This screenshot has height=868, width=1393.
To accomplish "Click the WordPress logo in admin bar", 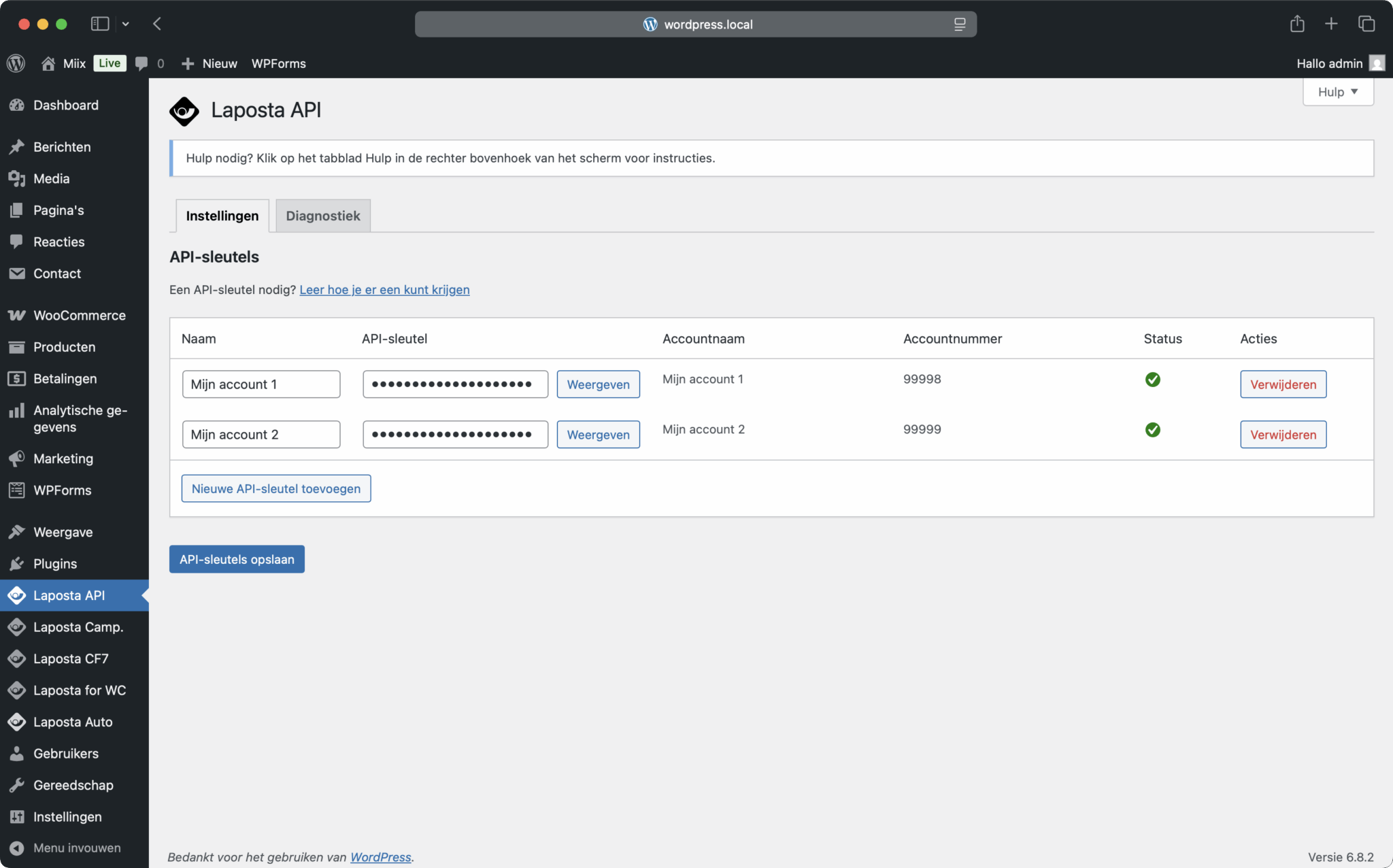I will coord(16,63).
